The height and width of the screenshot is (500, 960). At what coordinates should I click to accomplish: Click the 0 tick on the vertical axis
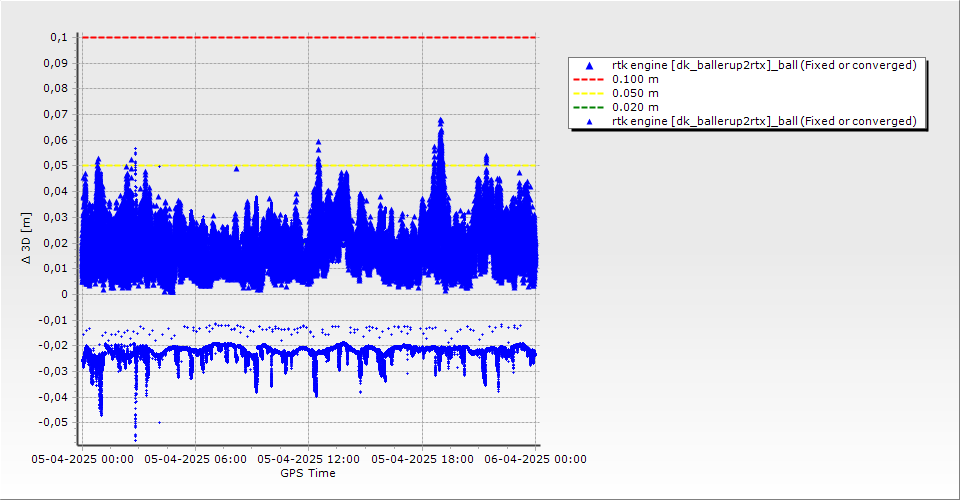pyautogui.click(x=63, y=294)
